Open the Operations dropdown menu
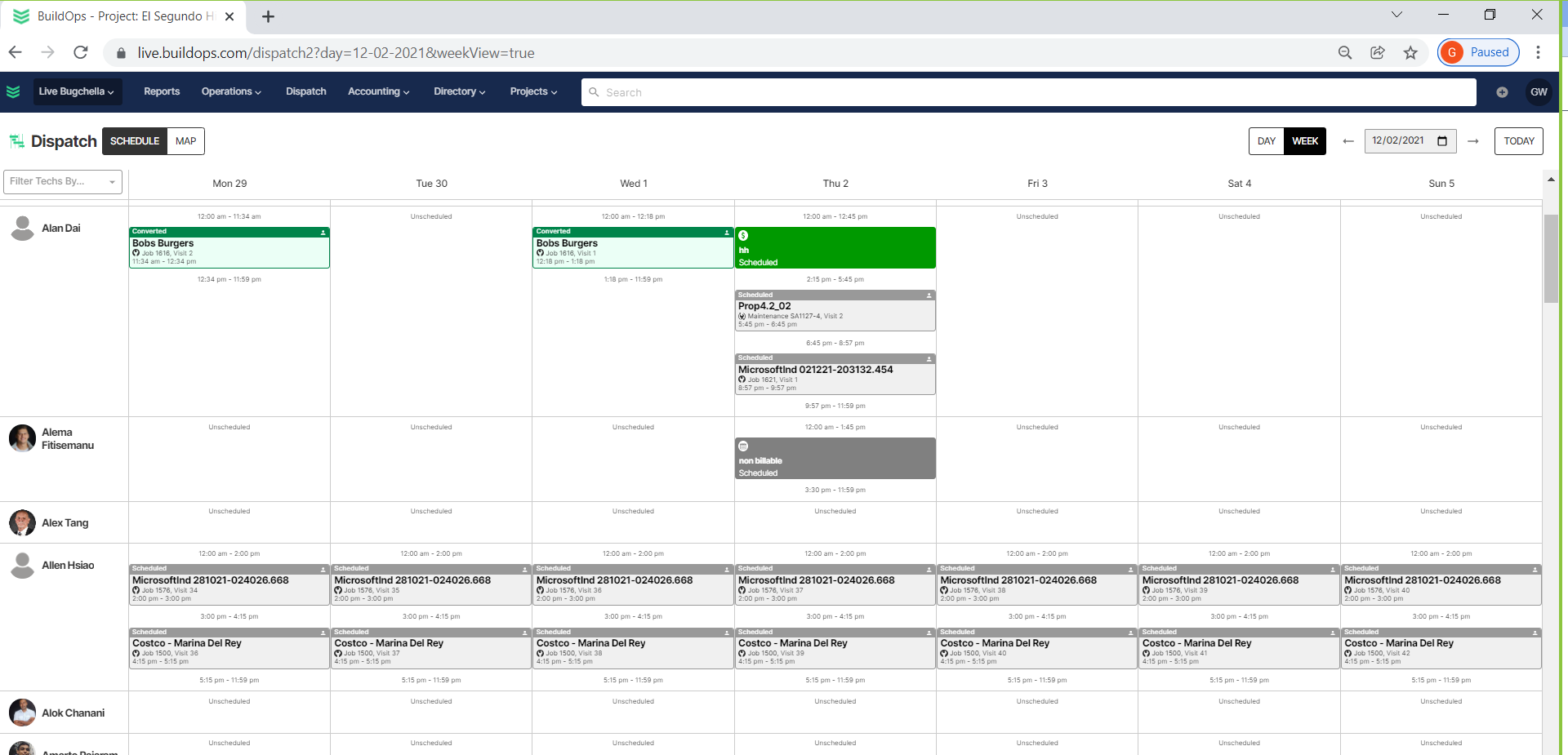The image size is (1568, 755). point(231,91)
